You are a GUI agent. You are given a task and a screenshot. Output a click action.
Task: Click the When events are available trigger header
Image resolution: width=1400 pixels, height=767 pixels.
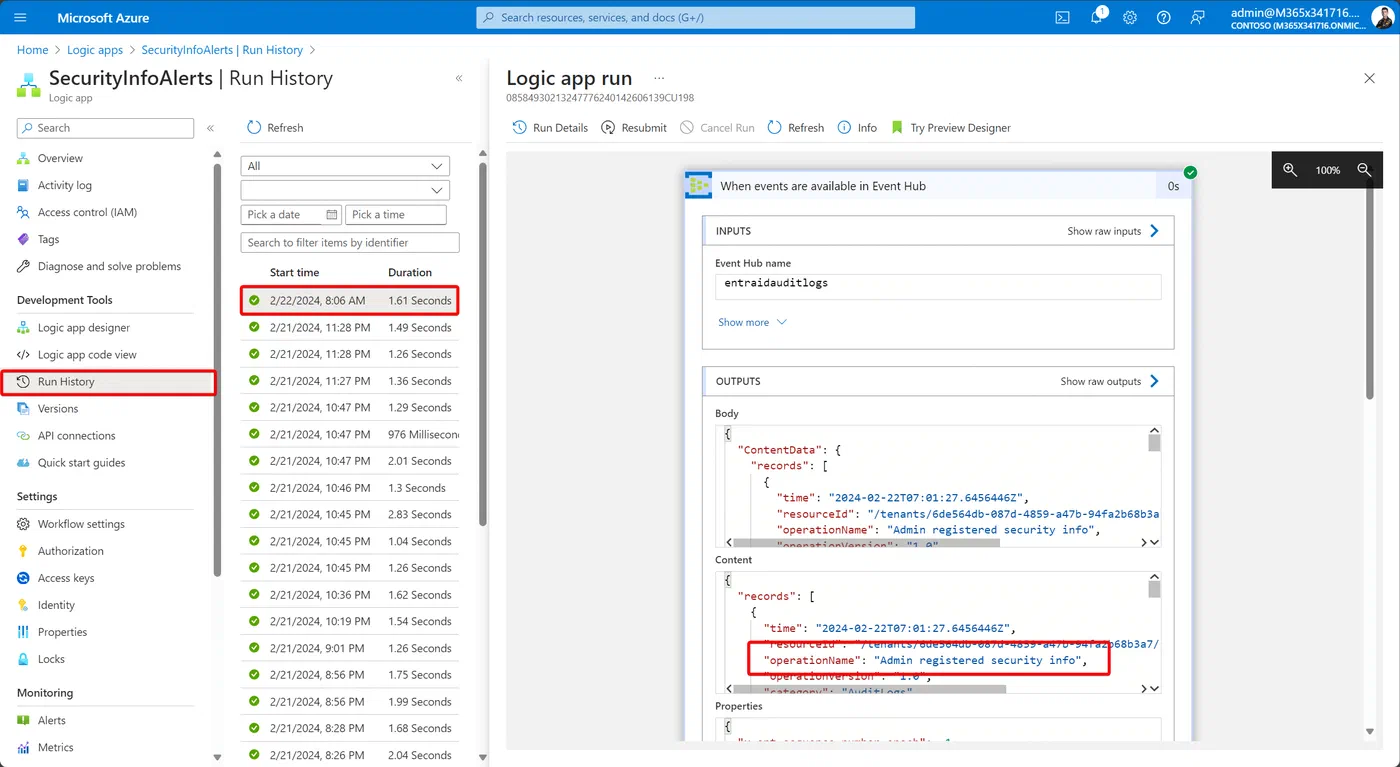[938, 186]
